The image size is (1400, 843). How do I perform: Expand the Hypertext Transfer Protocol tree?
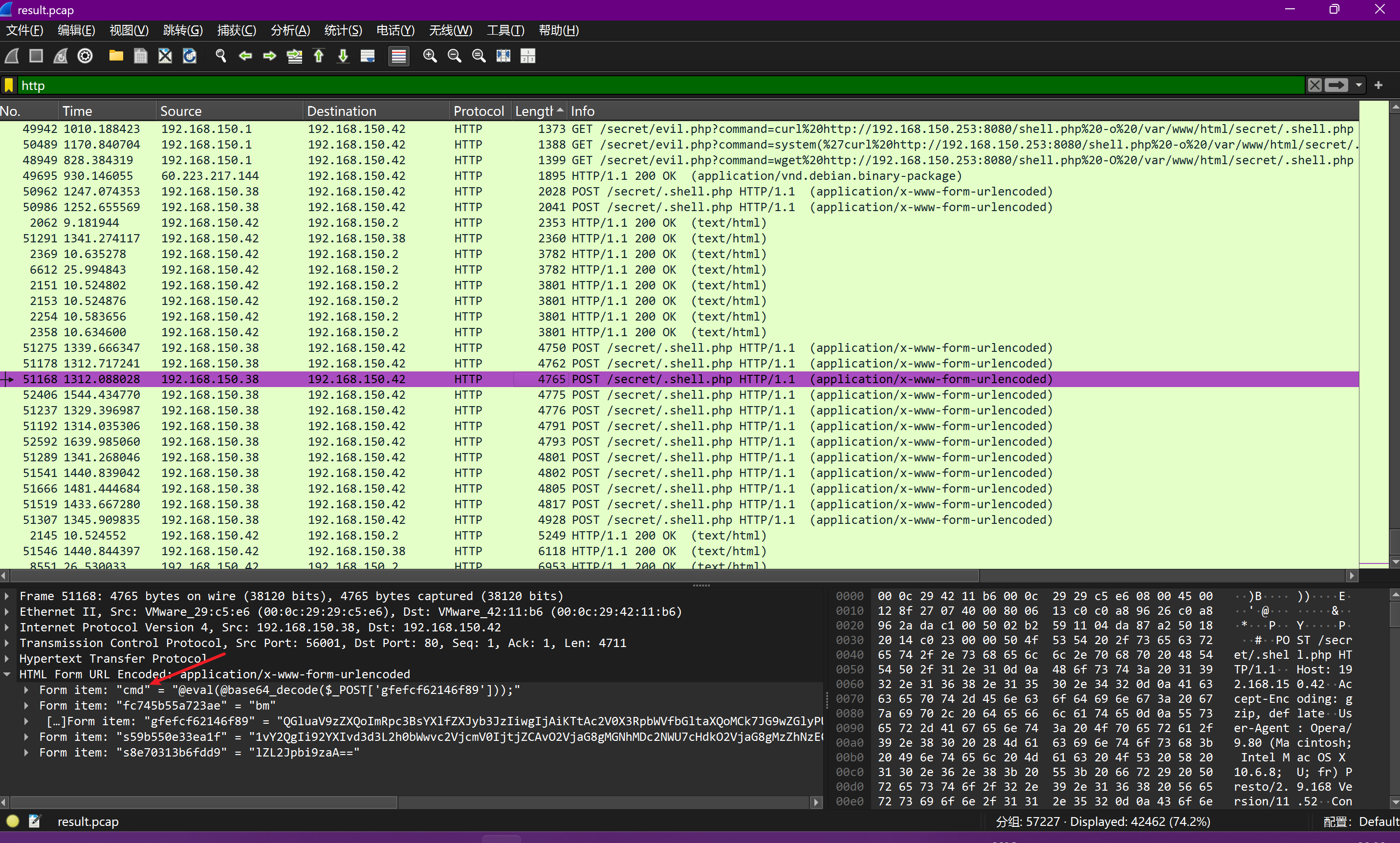[7, 658]
